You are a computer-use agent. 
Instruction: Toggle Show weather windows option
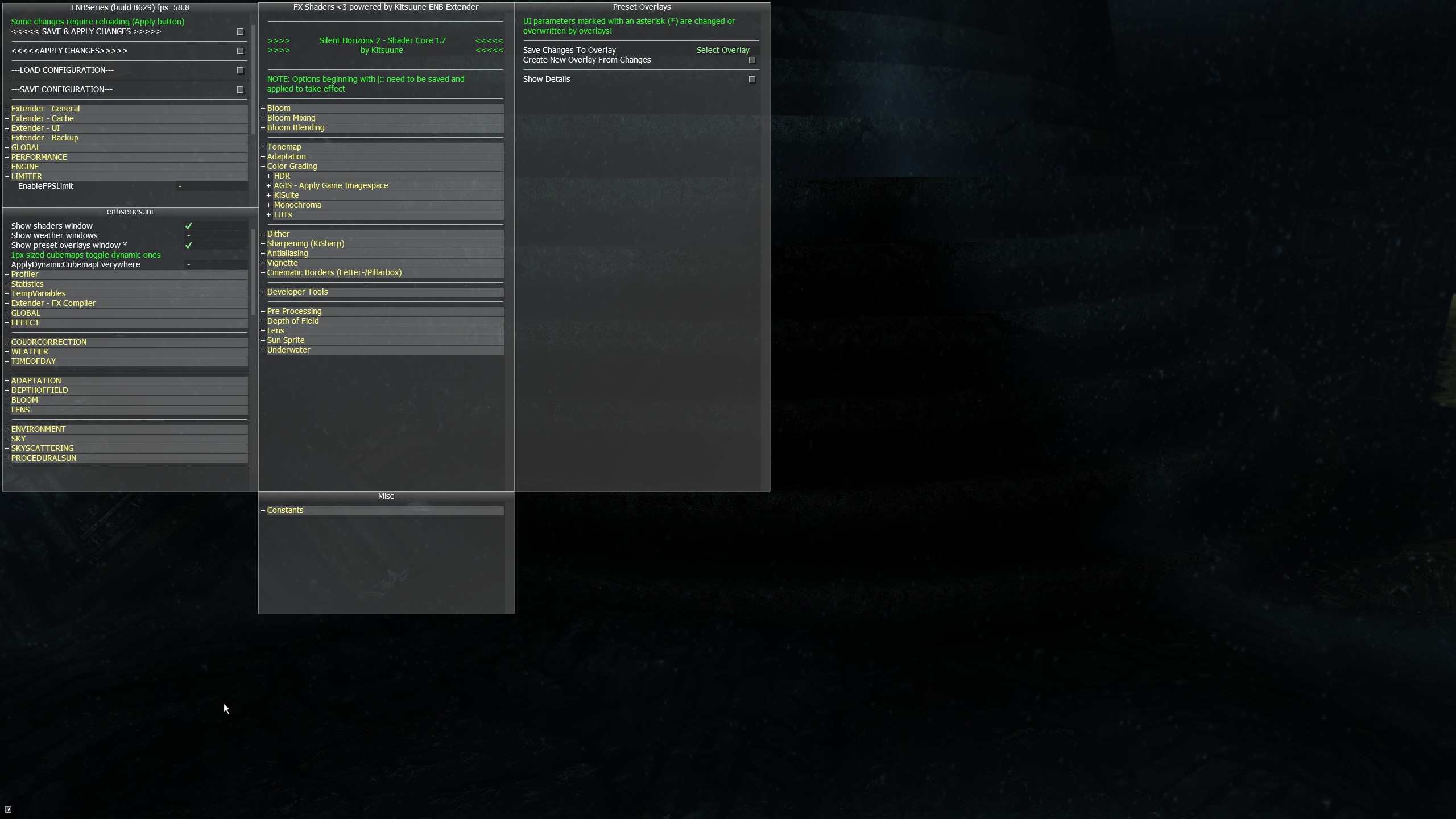click(188, 236)
